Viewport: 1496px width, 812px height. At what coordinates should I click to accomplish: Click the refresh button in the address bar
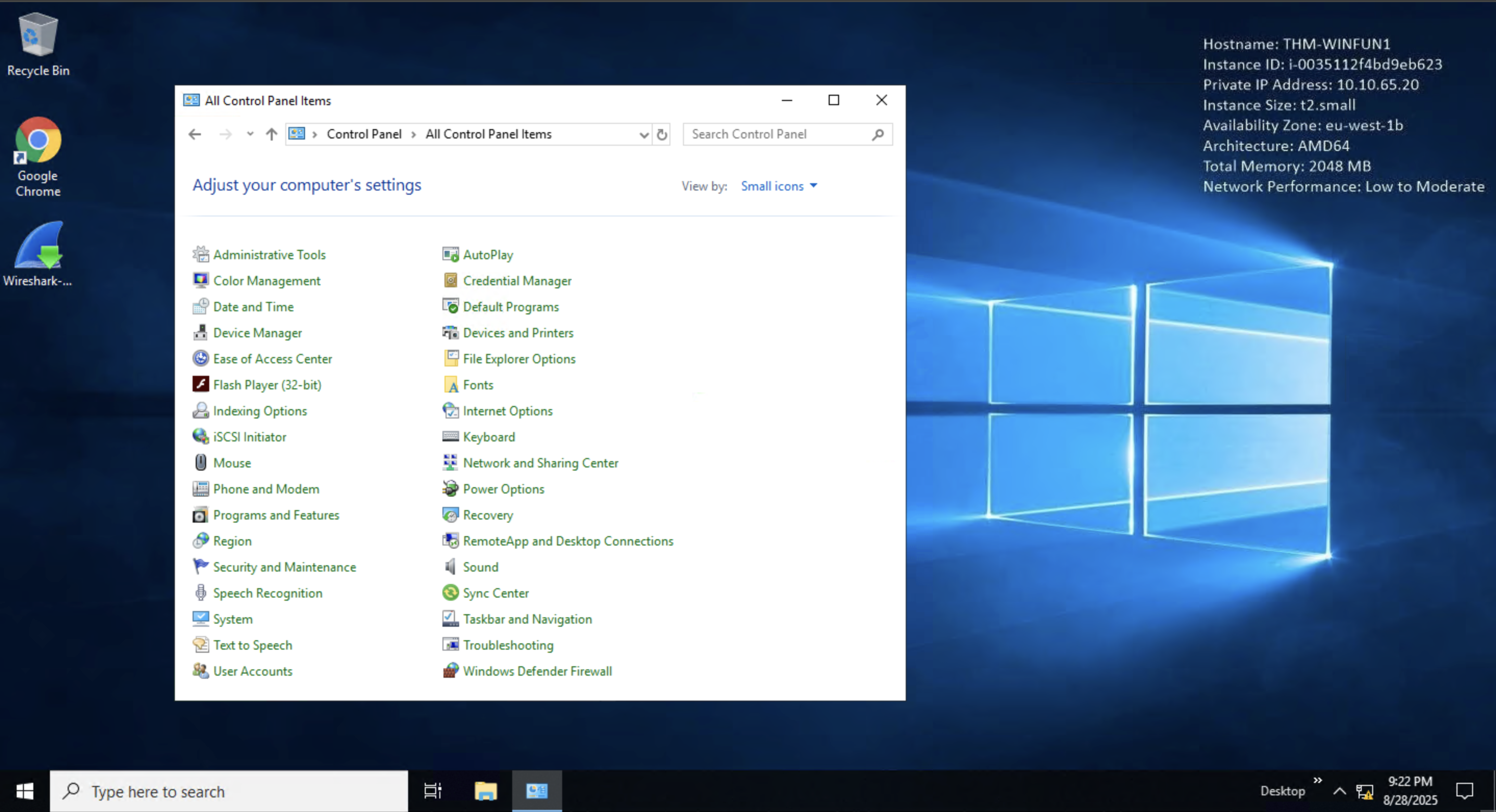(662, 134)
